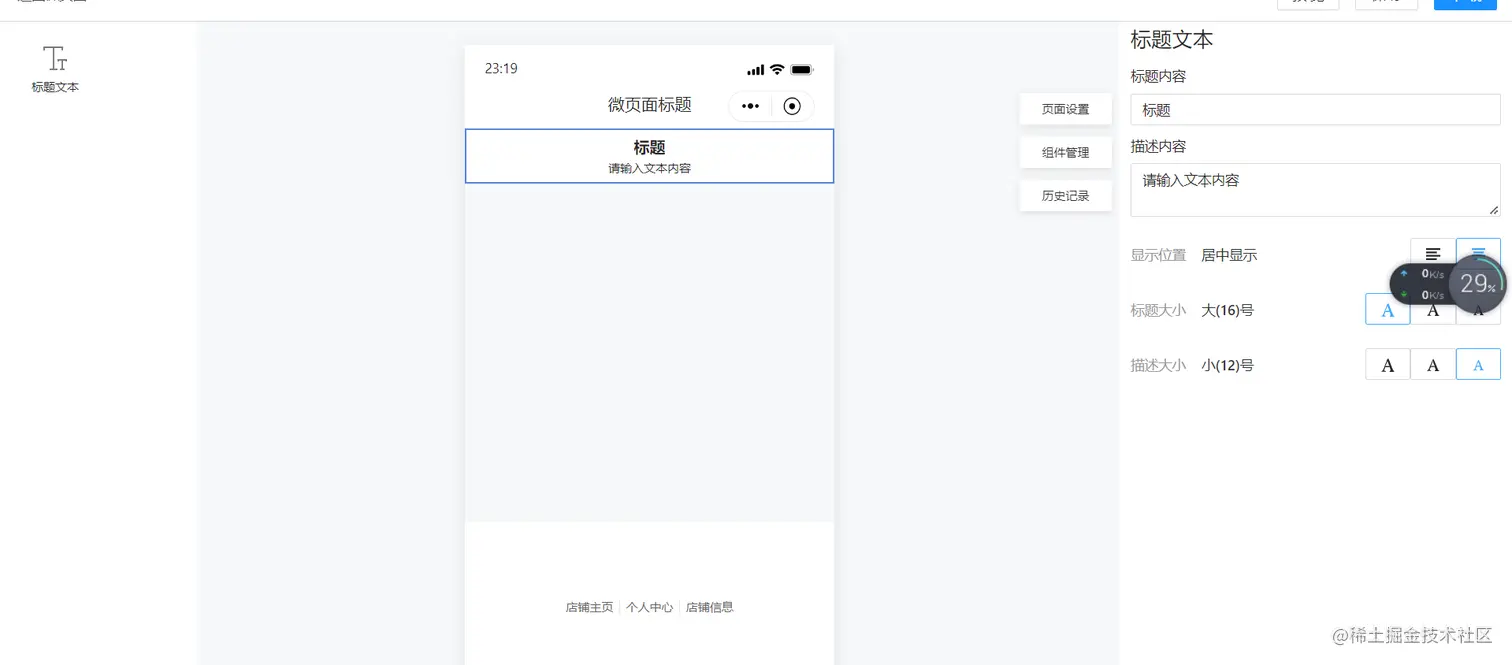Screen dimensions: 1512x665
Task: Set display position to center-aligned
Action: point(1478,253)
